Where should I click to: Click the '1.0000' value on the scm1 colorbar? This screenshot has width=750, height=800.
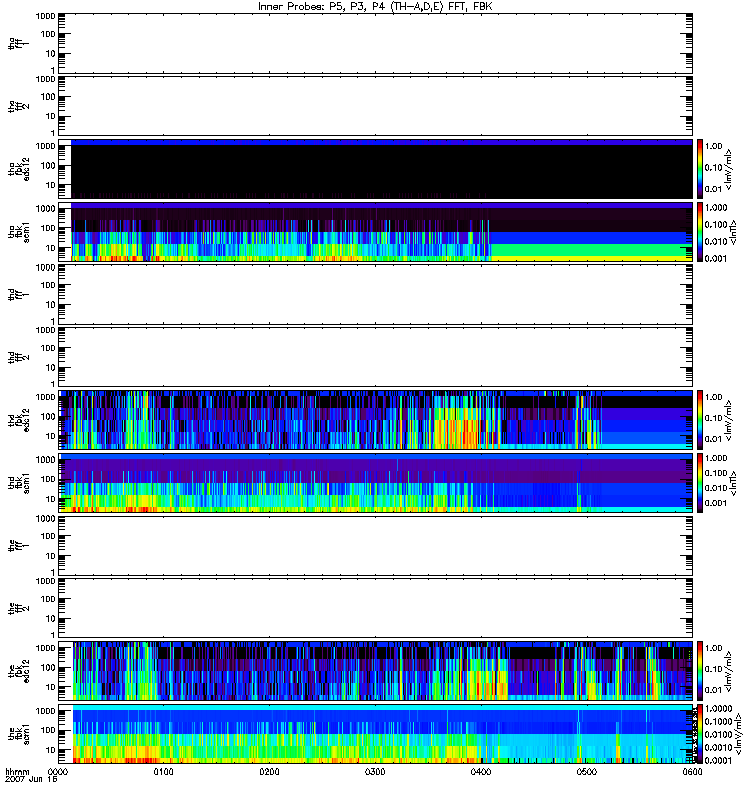718,709
